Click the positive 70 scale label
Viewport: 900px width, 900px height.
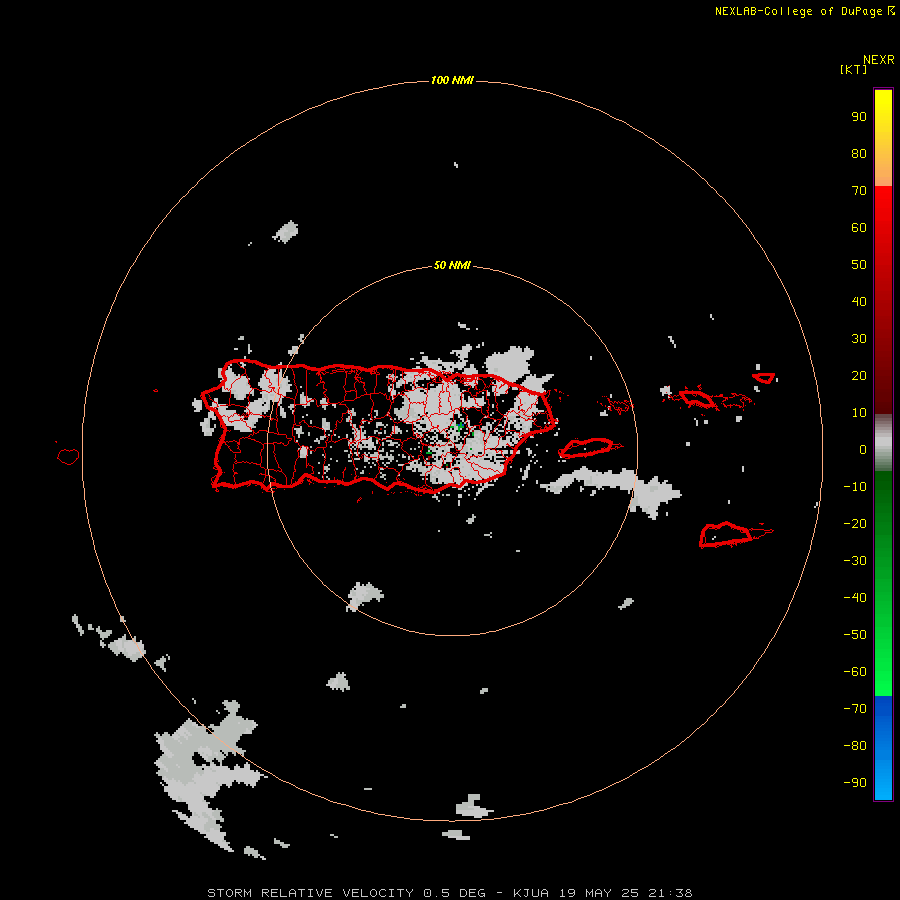click(x=859, y=191)
